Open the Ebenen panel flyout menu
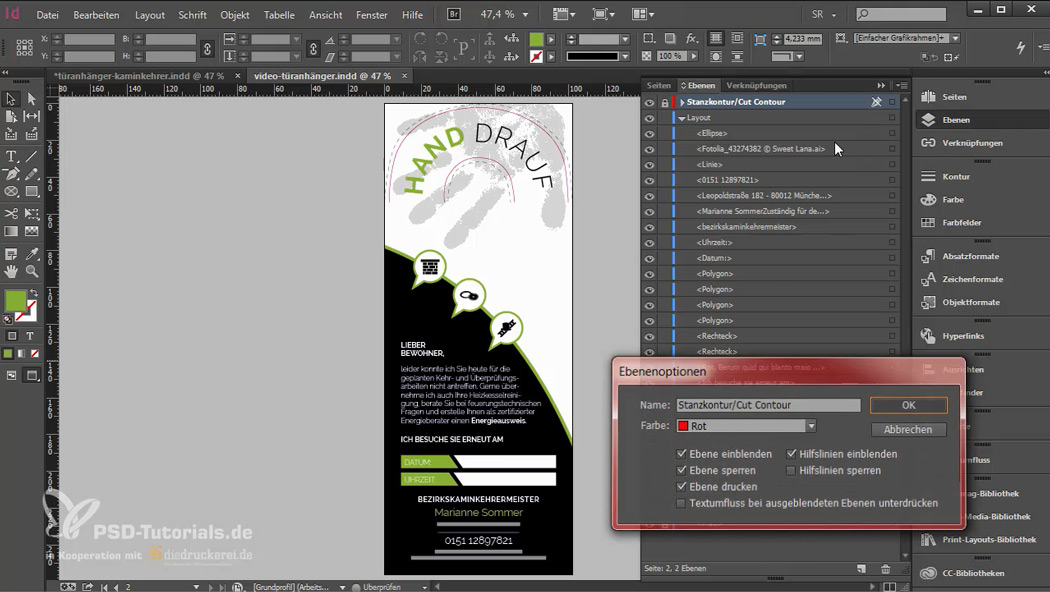 pos(902,86)
